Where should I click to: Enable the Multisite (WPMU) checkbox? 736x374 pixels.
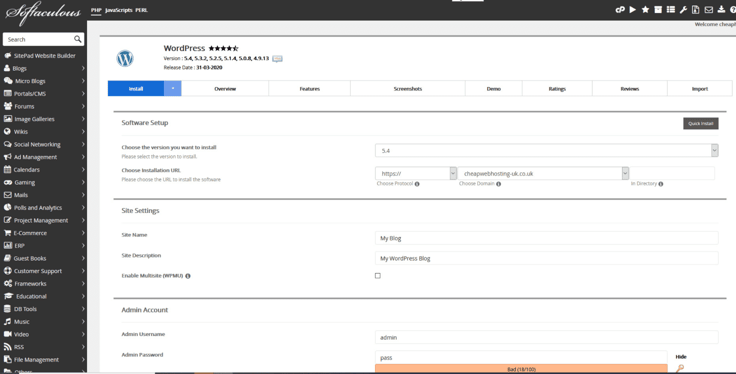pyautogui.click(x=378, y=276)
